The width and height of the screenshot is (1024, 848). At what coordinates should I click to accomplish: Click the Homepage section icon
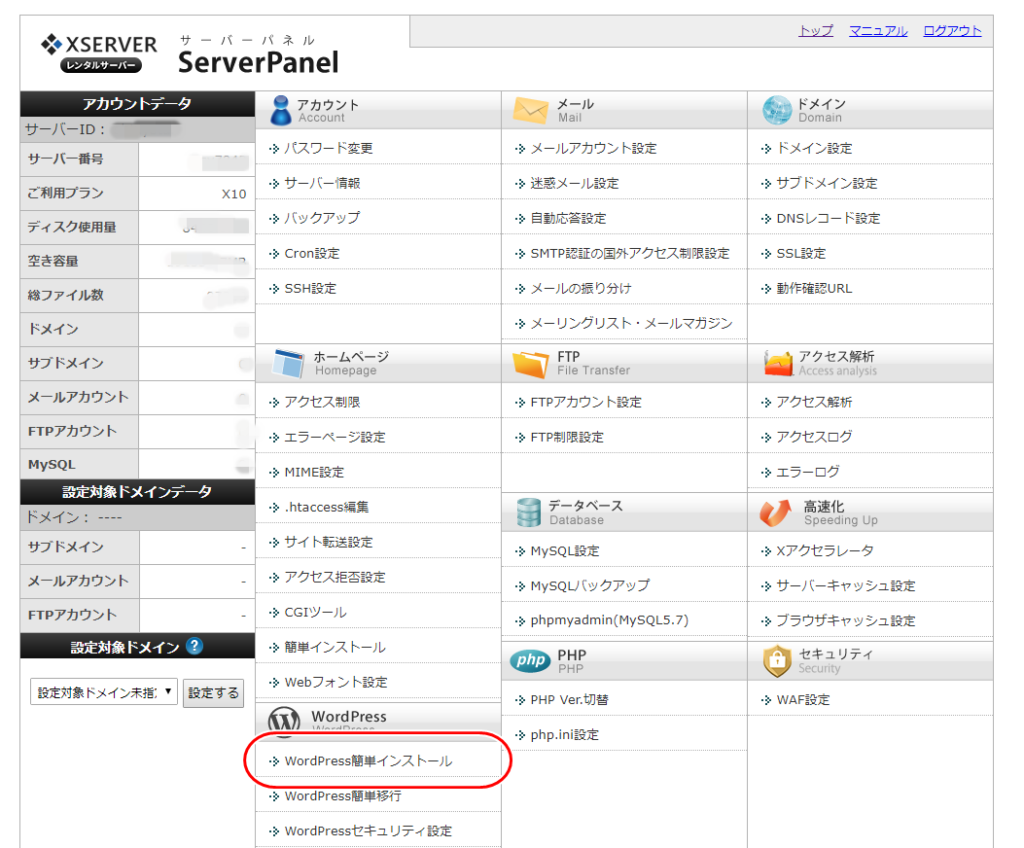[x=288, y=363]
